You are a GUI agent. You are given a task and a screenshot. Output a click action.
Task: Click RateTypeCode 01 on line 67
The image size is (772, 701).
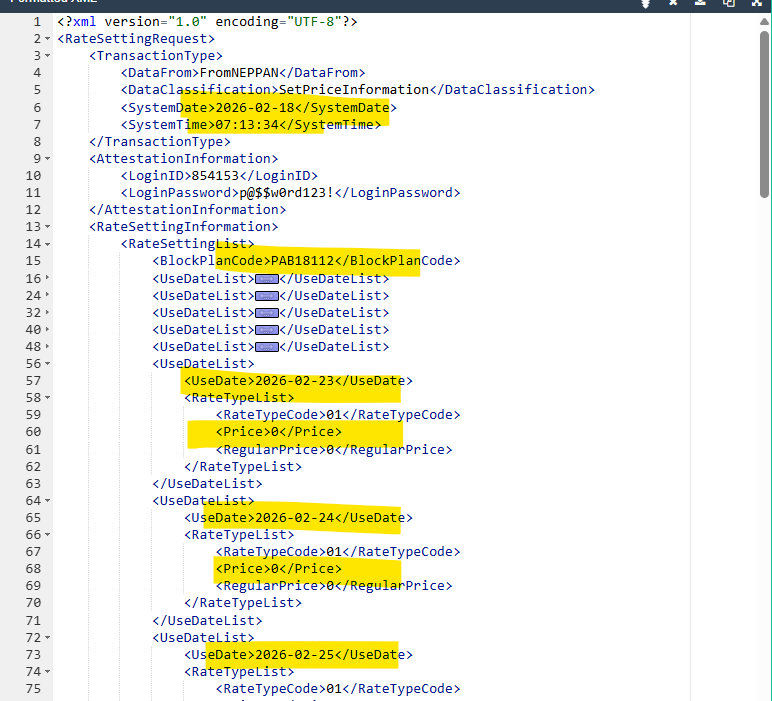point(338,552)
